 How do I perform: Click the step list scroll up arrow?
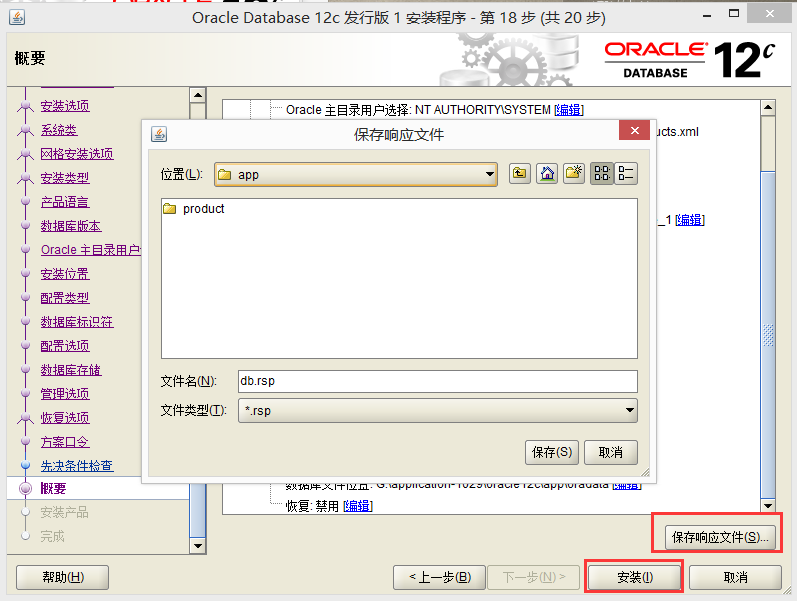198,95
